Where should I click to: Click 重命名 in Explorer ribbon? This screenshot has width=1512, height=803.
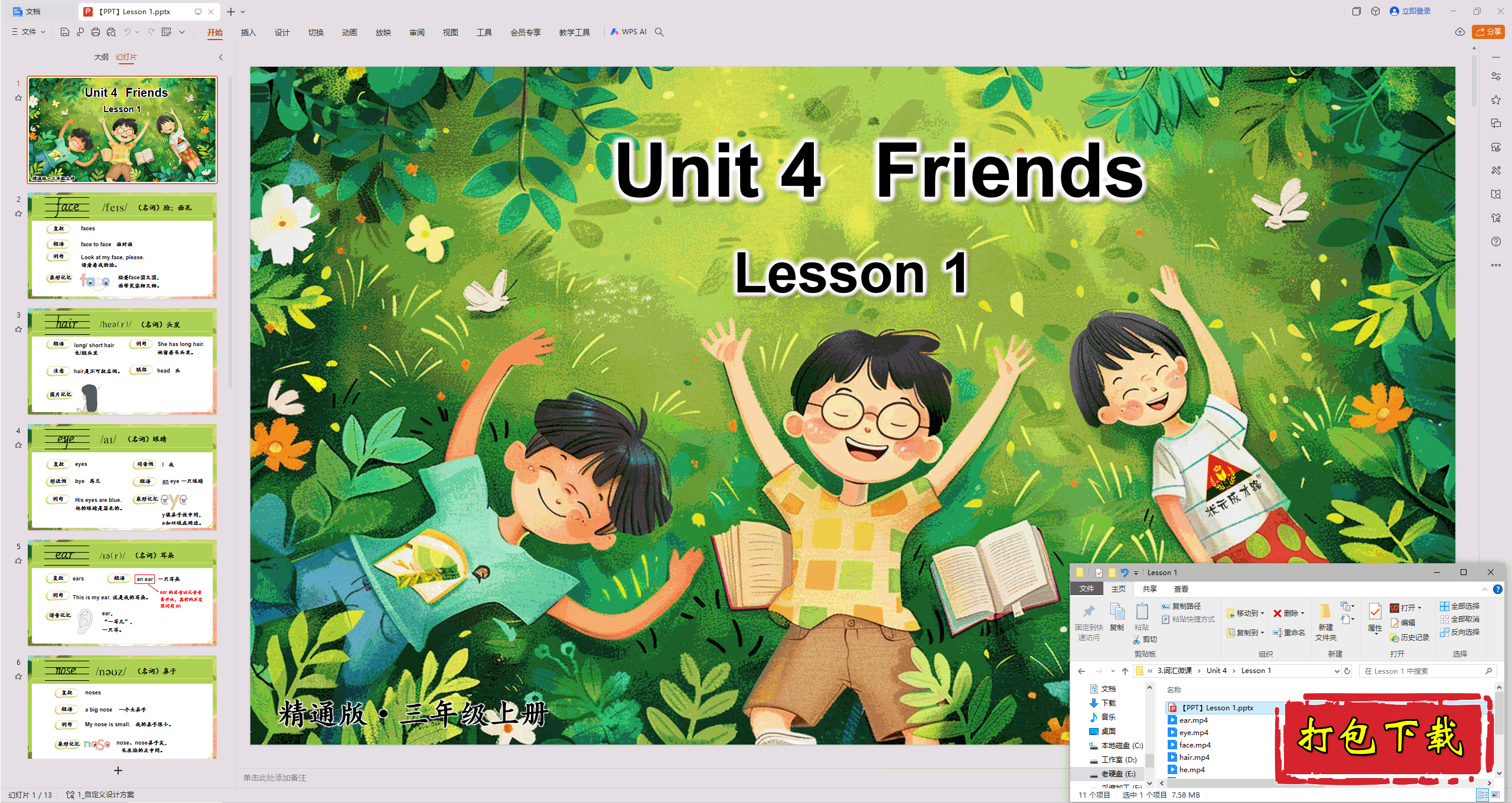click(1289, 632)
